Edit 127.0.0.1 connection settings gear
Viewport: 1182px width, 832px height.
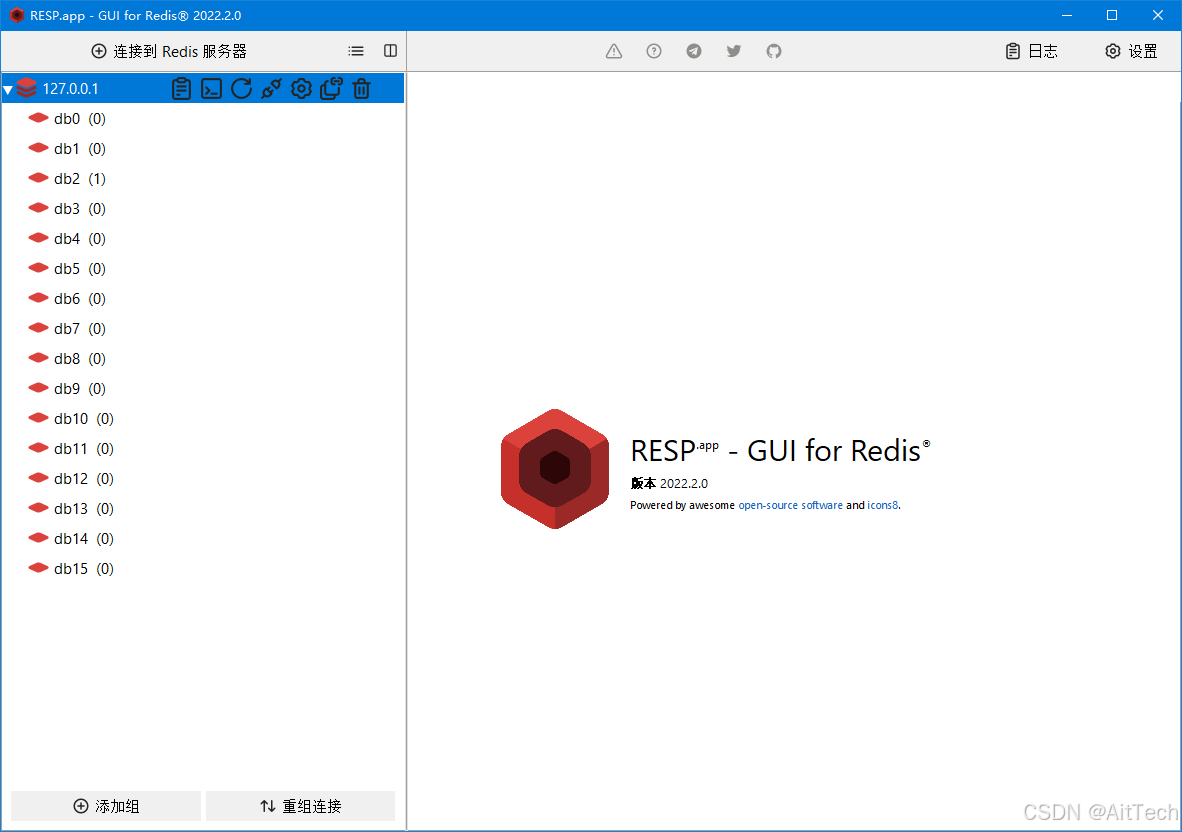pyautogui.click(x=302, y=89)
